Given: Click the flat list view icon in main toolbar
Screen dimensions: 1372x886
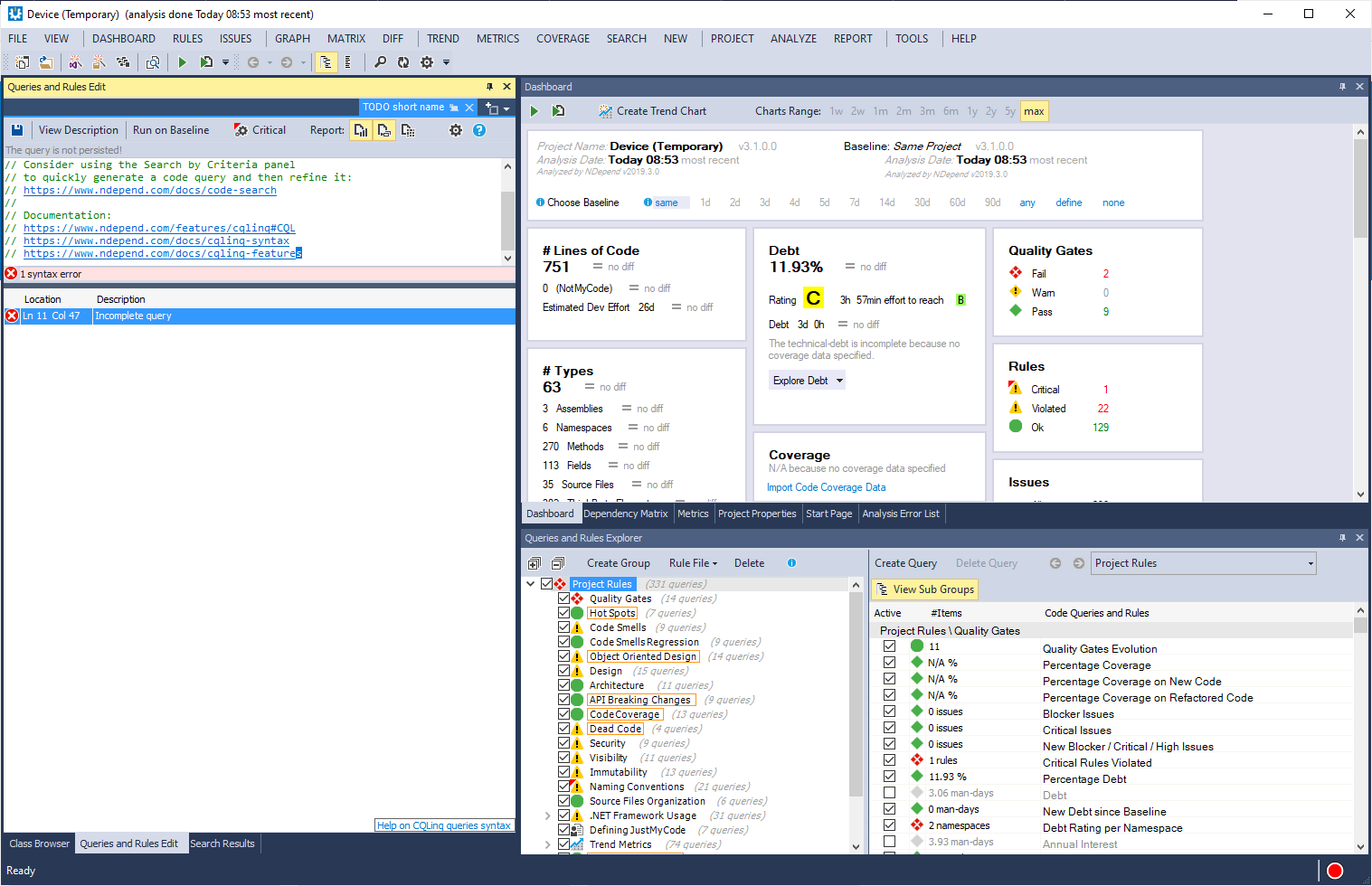Looking at the screenshot, I should [x=348, y=62].
